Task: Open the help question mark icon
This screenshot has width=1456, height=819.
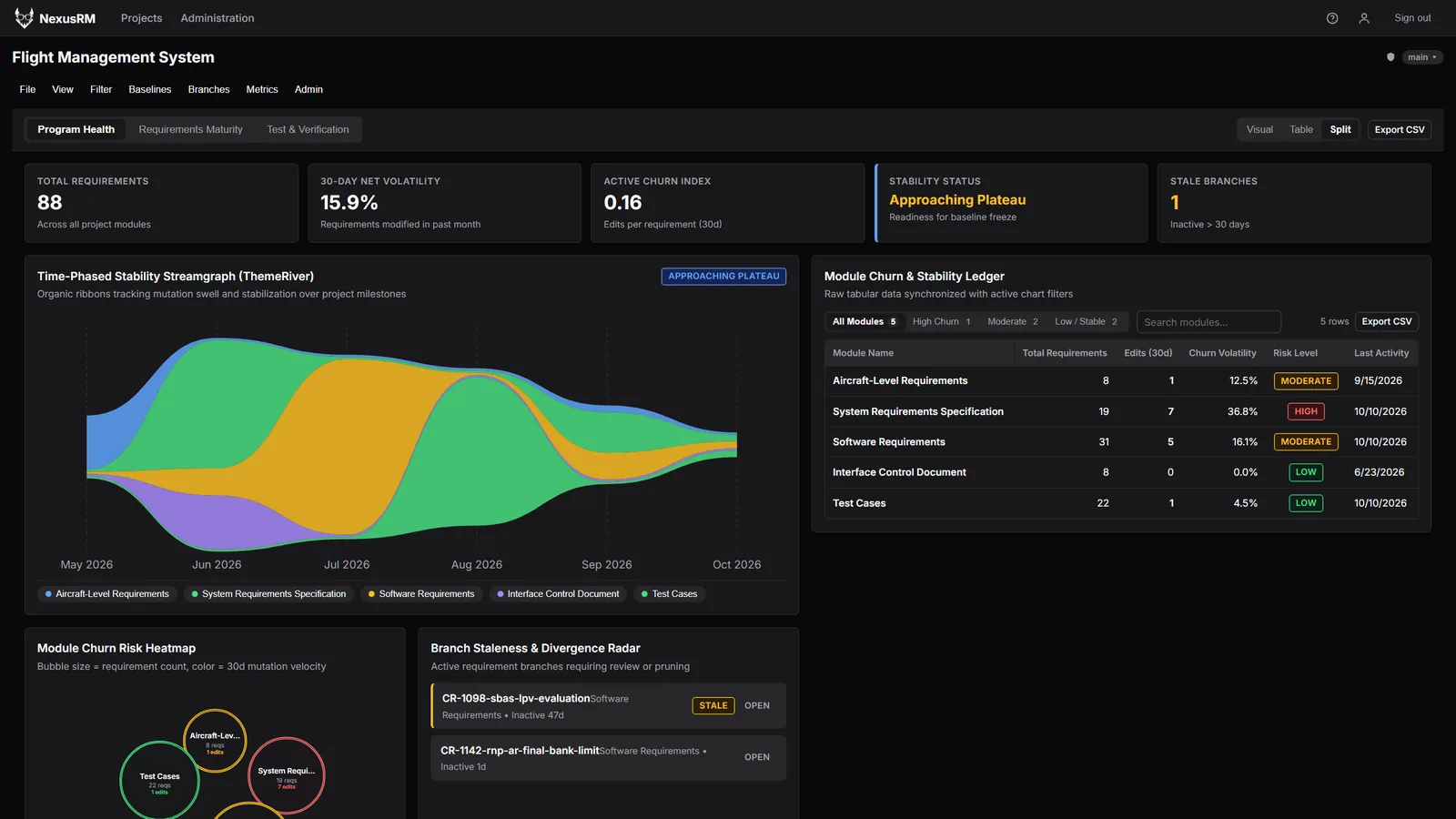Action: coord(1332,18)
